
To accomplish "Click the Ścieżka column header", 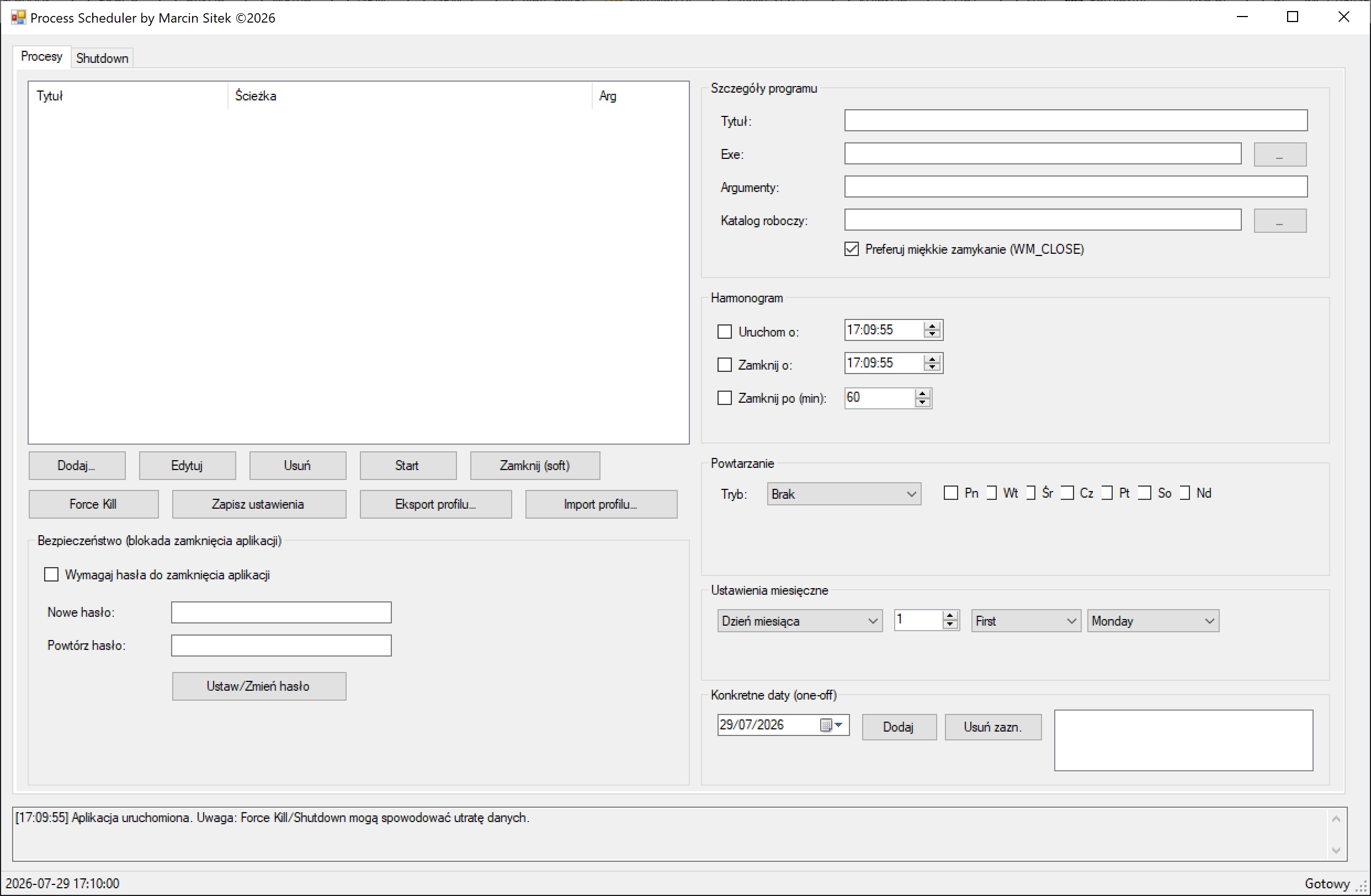I will pyautogui.click(x=410, y=95).
